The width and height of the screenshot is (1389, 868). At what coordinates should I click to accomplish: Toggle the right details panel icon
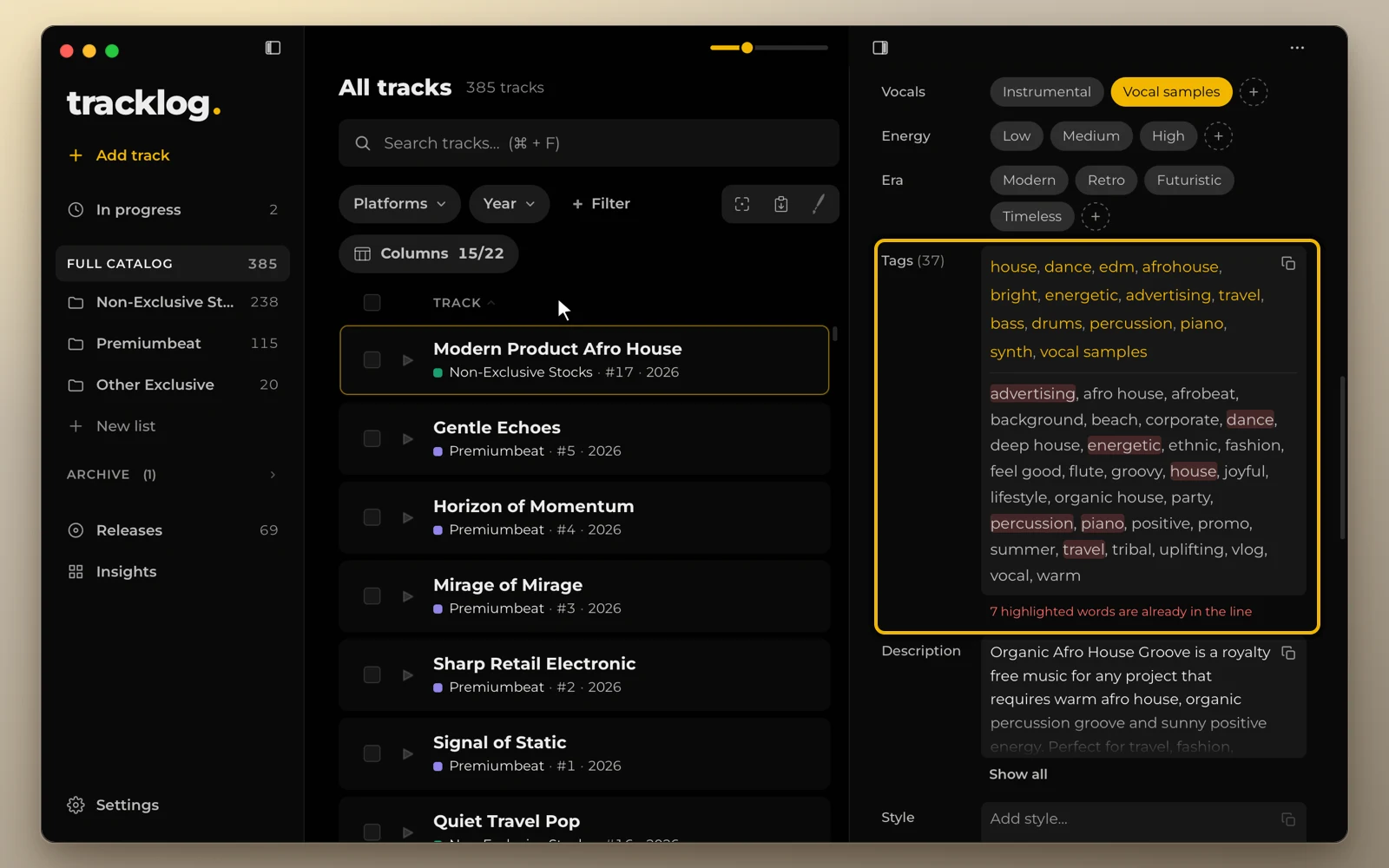(880, 48)
